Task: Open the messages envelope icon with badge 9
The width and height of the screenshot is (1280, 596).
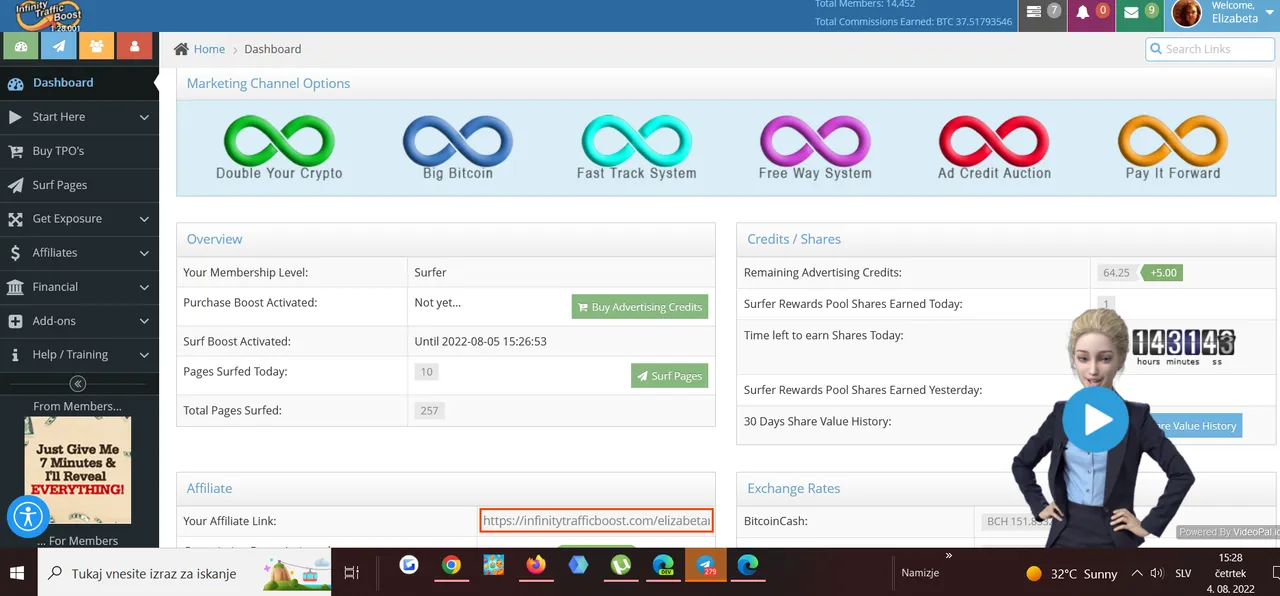Action: click(1139, 13)
